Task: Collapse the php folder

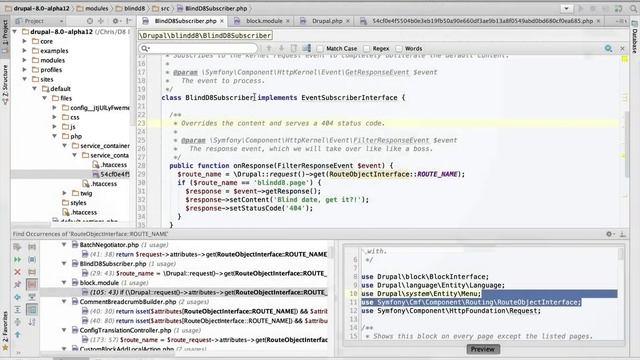Action: pos(54,136)
